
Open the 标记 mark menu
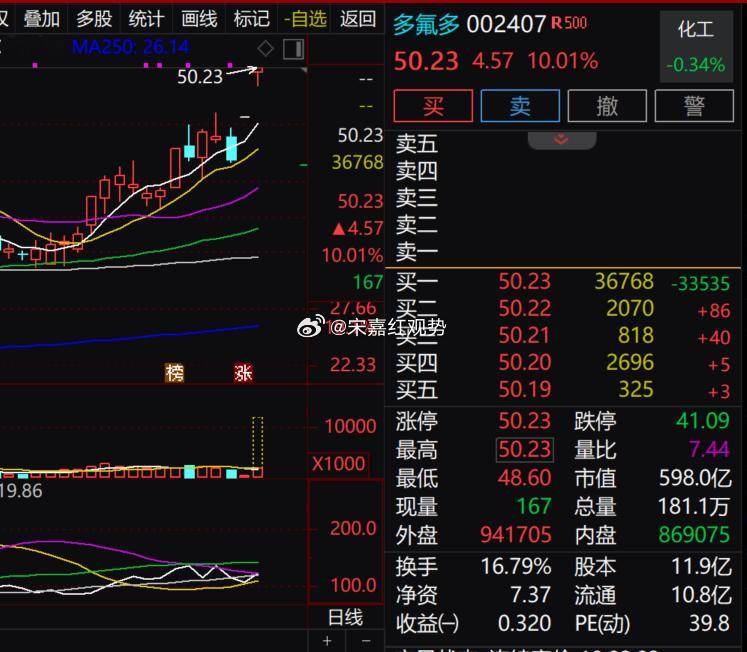(252, 20)
